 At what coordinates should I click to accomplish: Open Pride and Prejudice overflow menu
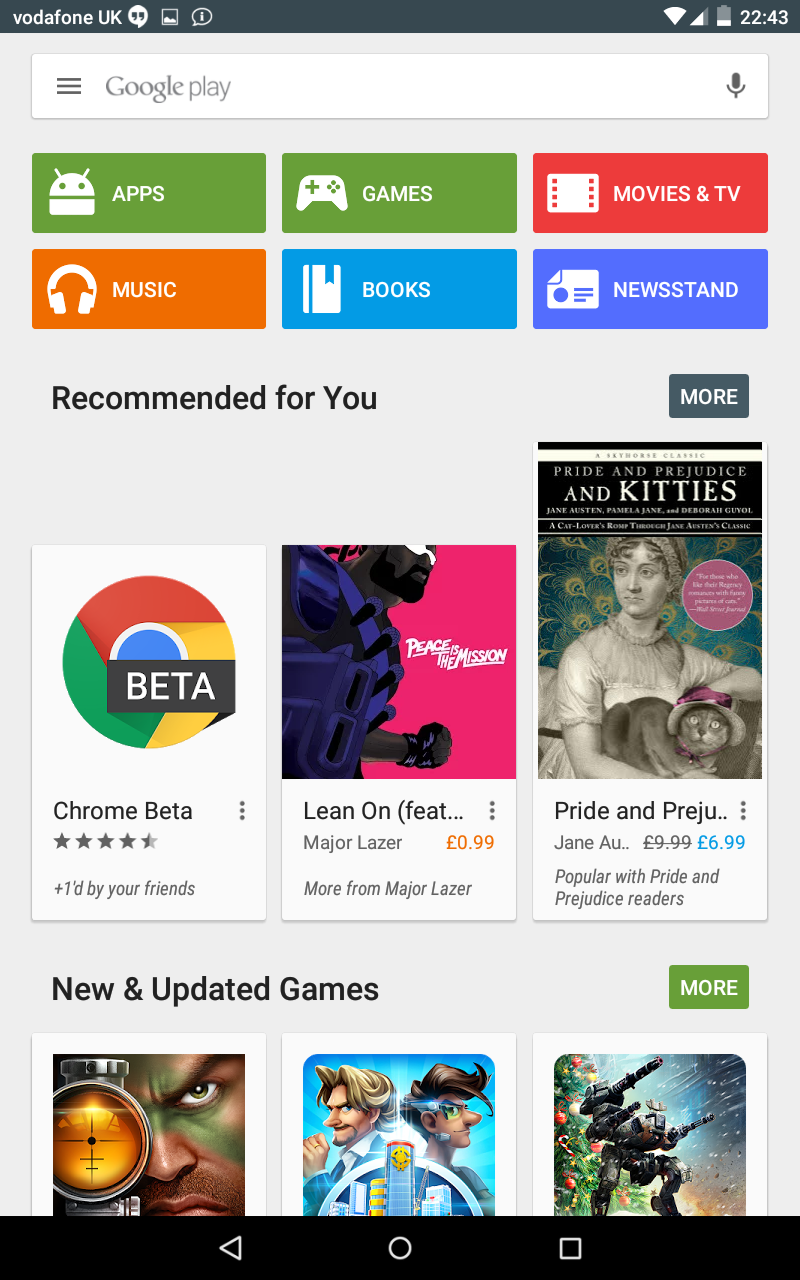tap(743, 811)
